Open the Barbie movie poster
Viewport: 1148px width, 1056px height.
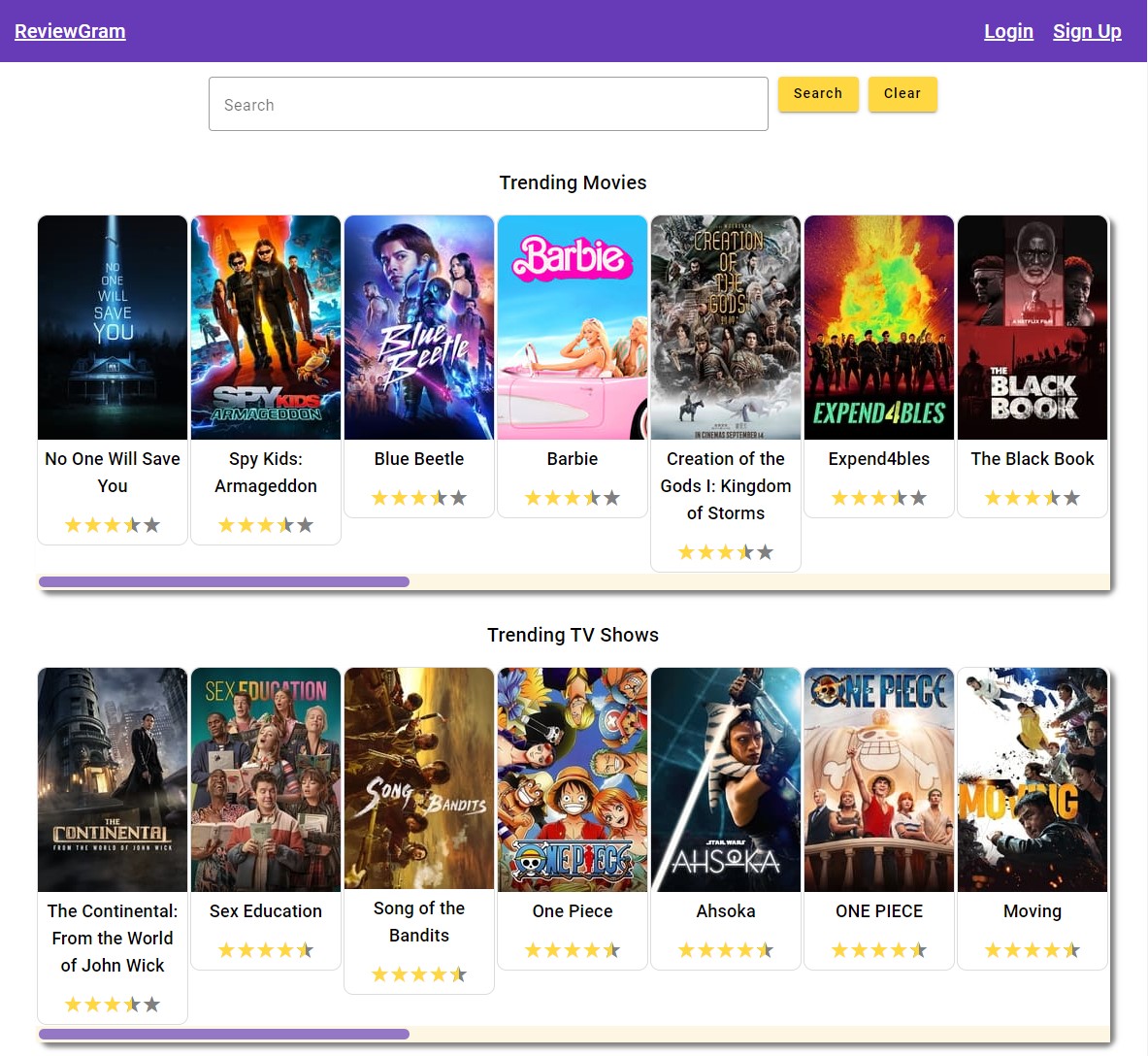pos(573,328)
